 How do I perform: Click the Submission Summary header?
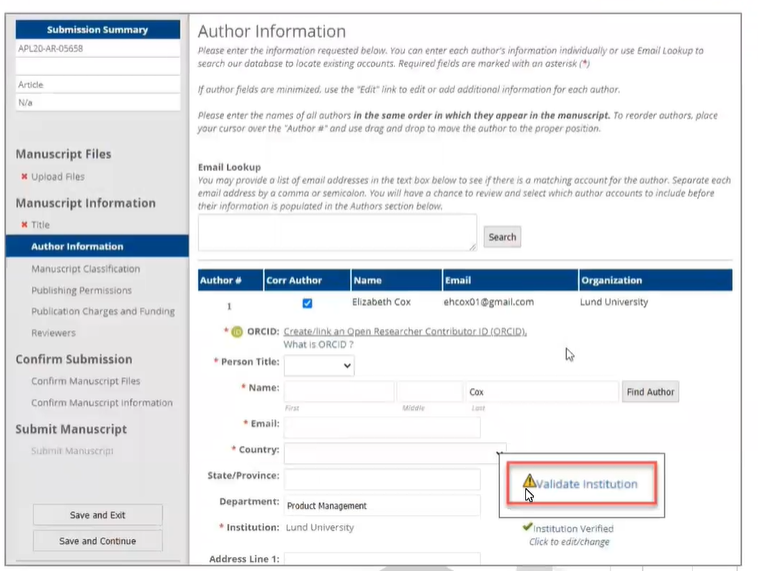tap(98, 29)
